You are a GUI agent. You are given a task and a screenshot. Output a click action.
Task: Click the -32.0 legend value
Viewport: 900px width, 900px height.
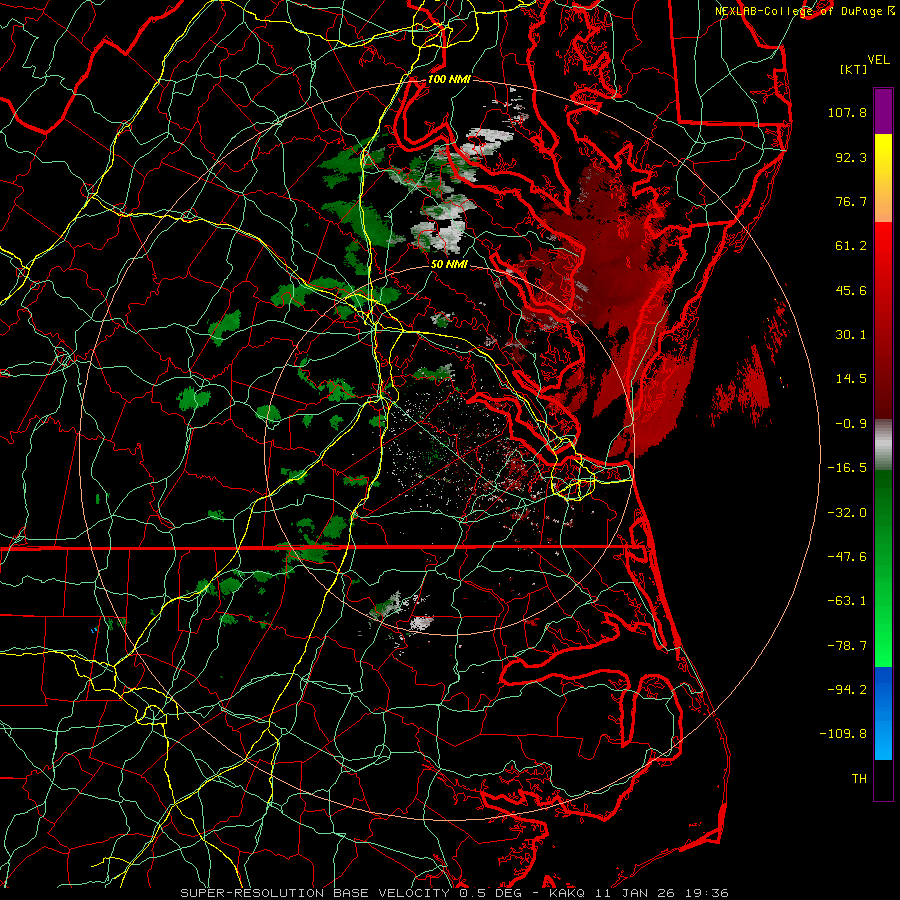point(847,513)
